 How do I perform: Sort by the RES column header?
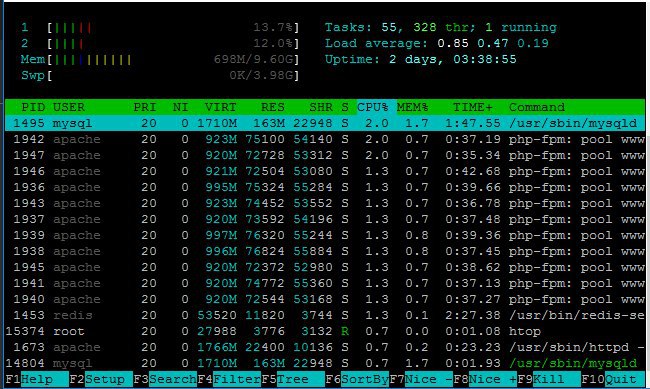(x=273, y=107)
